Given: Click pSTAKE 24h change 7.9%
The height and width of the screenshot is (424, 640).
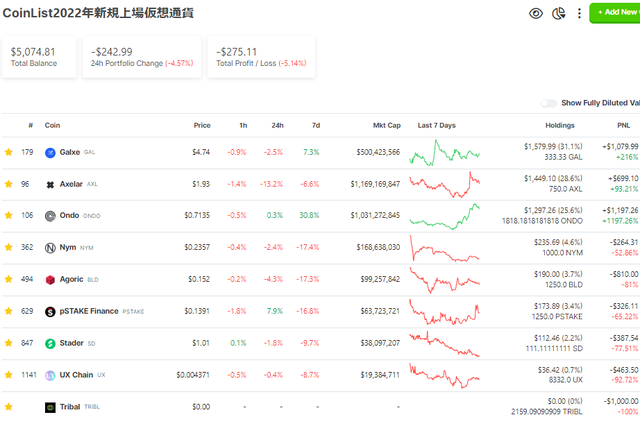Looking at the screenshot, I should click(x=275, y=311).
